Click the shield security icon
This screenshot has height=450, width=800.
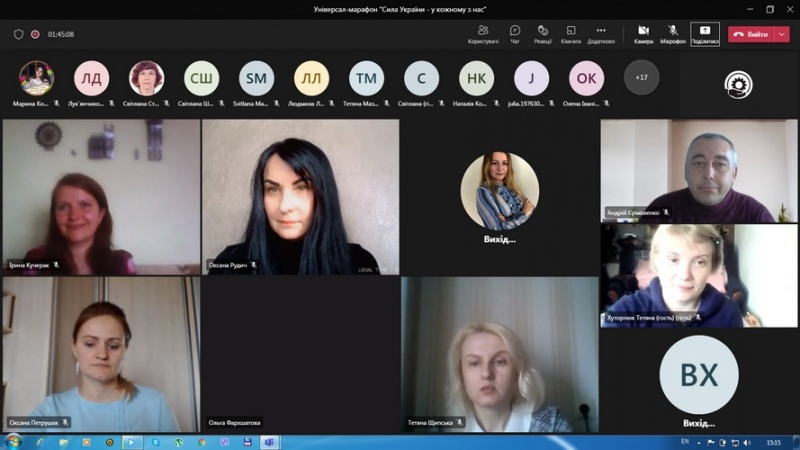[18, 34]
